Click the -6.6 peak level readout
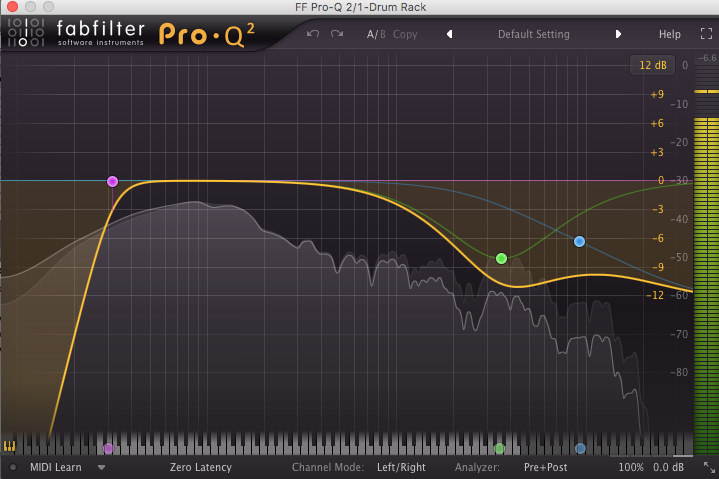 (x=707, y=58)
